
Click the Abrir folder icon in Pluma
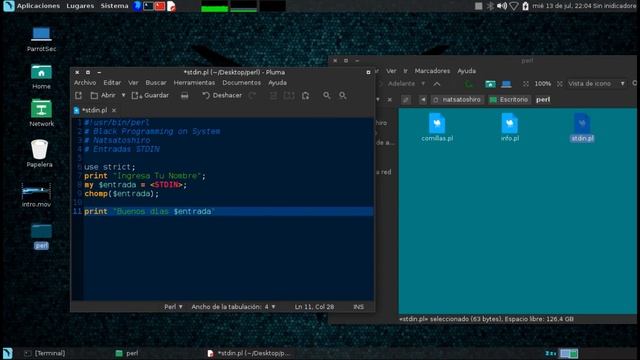coord(94,96)
